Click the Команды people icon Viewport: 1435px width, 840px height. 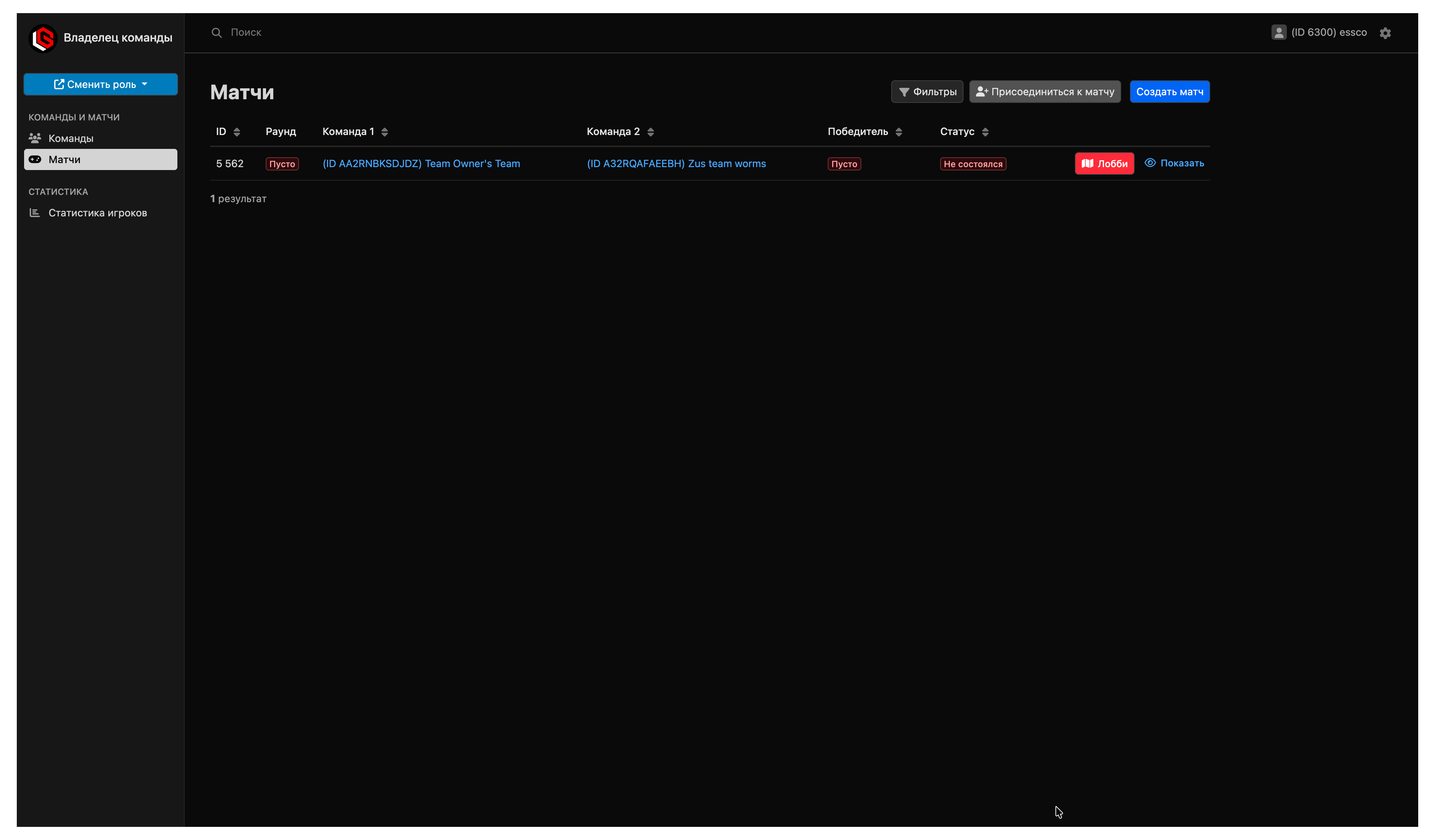35,138
